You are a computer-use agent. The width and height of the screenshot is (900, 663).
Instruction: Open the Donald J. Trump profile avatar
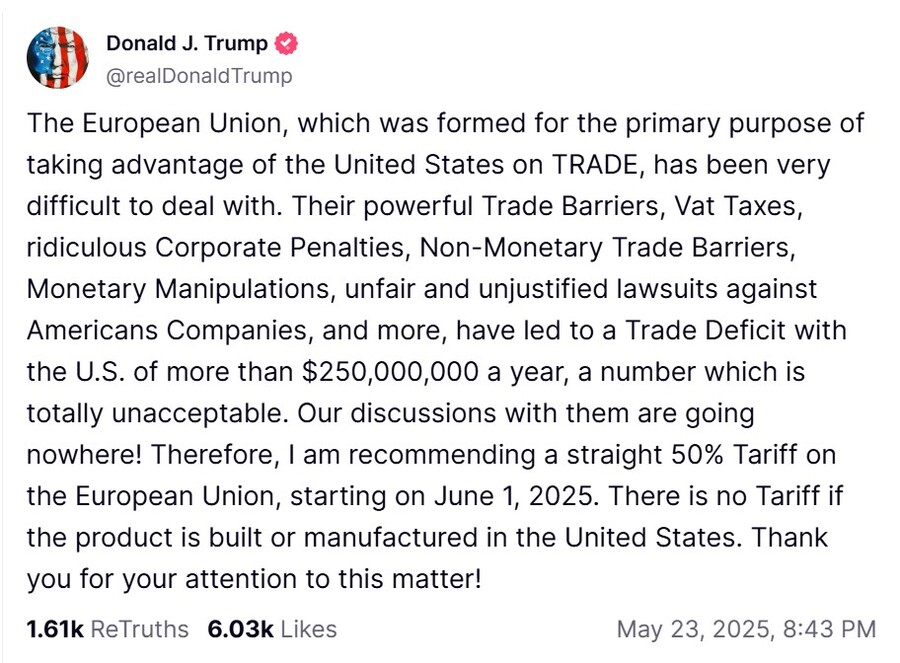(x=57, y=57)
